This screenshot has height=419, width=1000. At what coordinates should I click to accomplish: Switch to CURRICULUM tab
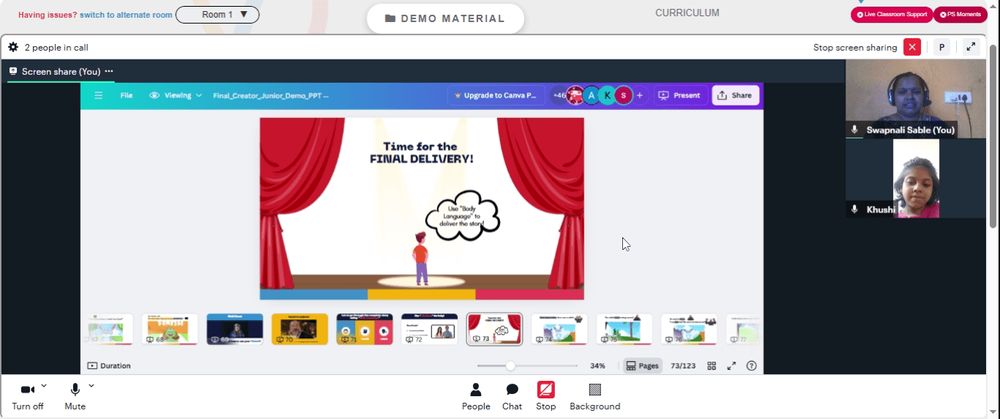(x=687, y=13)
